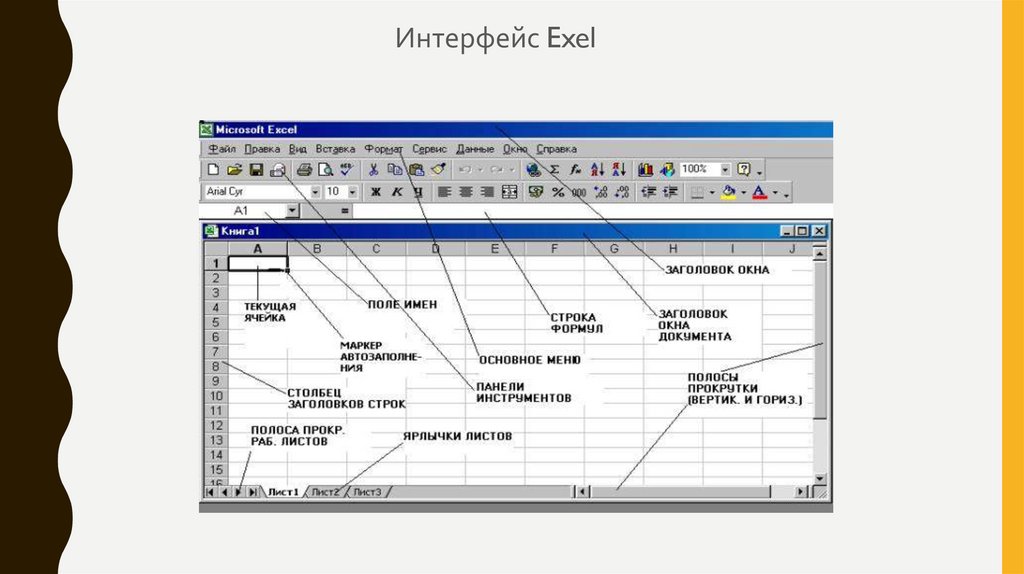Click the Print printer icon
1024x574 pixels.
click(304, 170)
